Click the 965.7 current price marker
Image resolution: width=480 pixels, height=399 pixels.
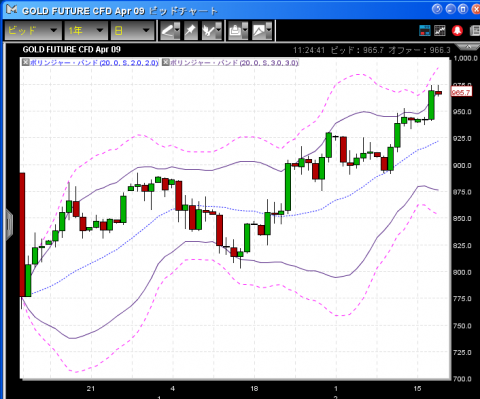click(461, 92)
